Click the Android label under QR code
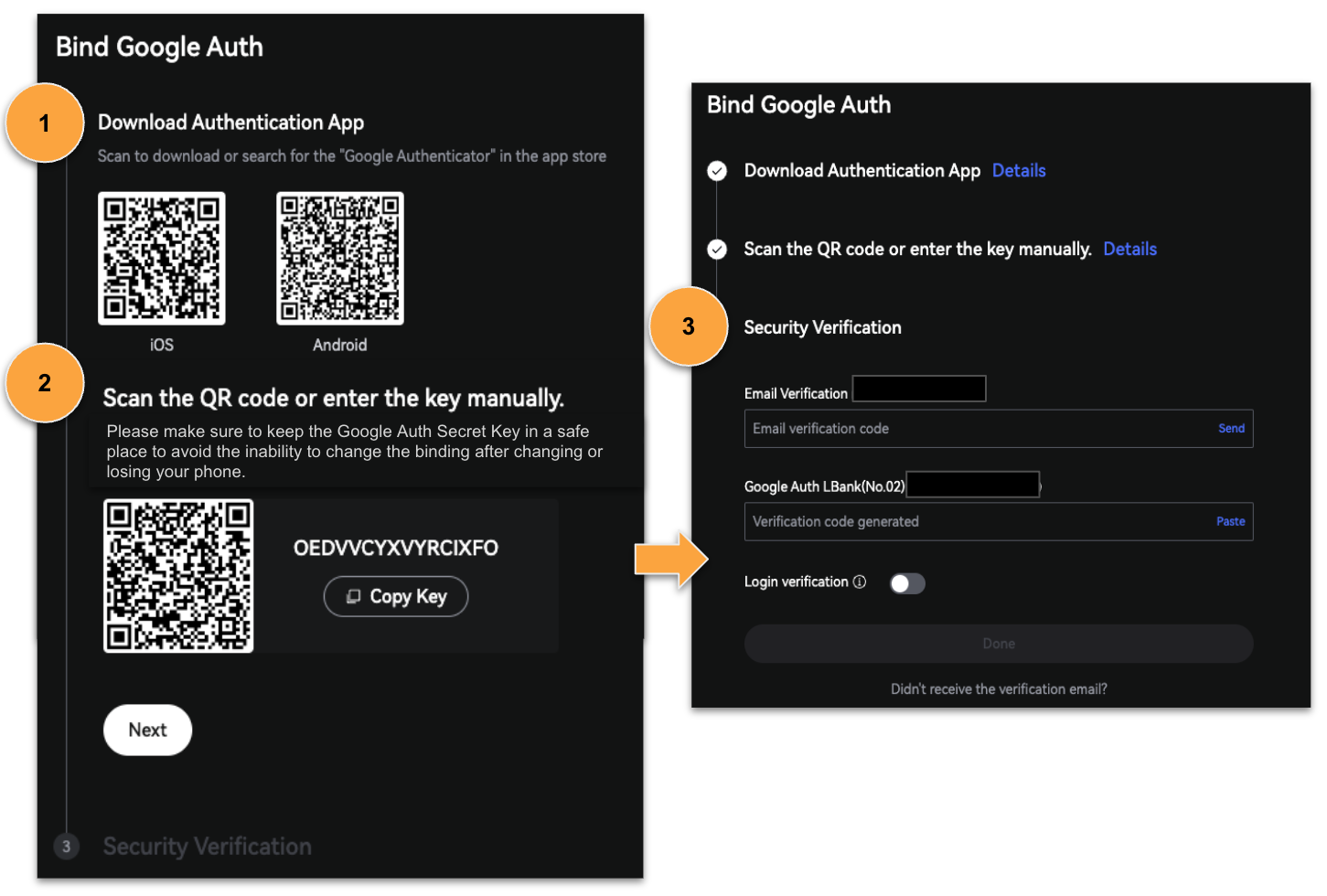 pos(339,345)
